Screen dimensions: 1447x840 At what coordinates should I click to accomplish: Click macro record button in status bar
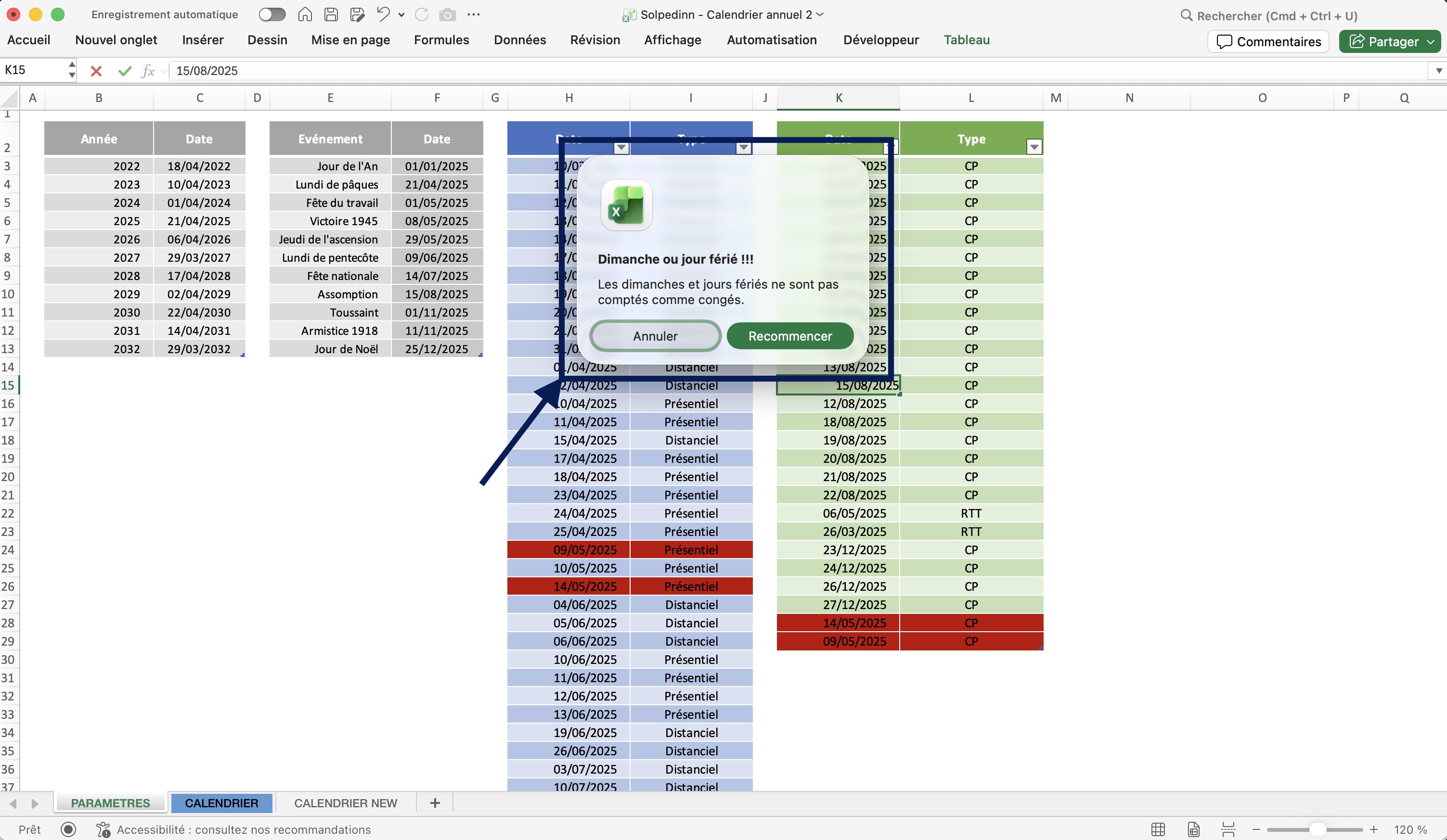click(68, 829)
